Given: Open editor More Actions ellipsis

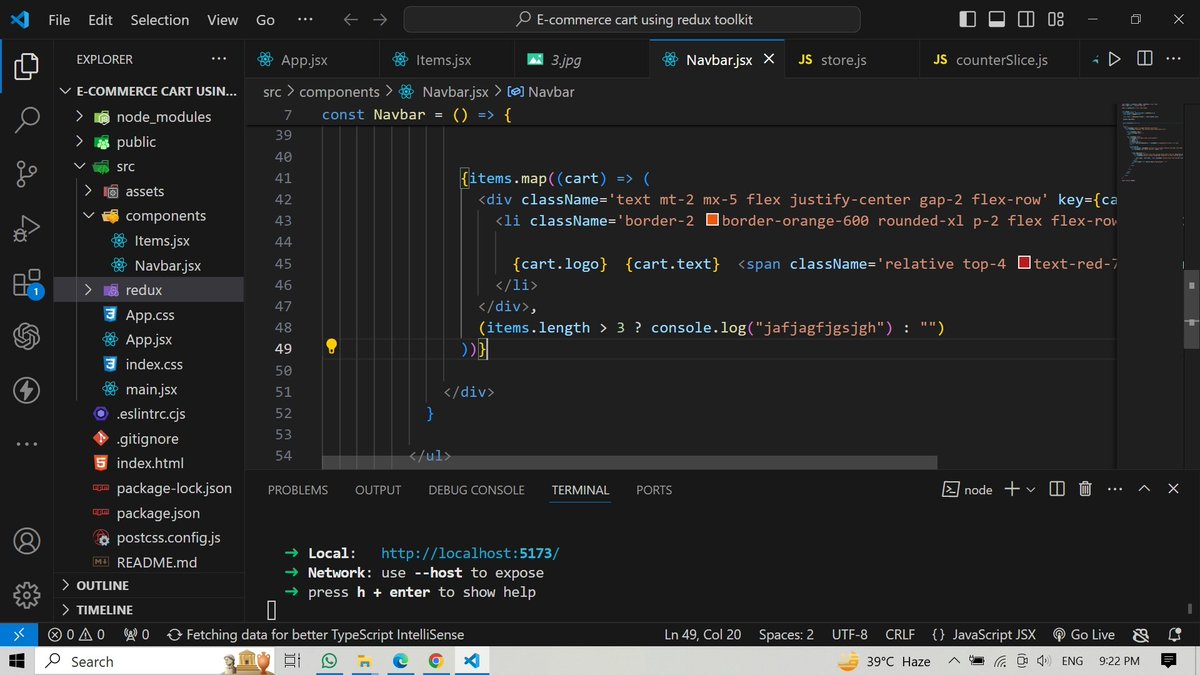Looking at the screenshot, I should (x=1175, y=60).
